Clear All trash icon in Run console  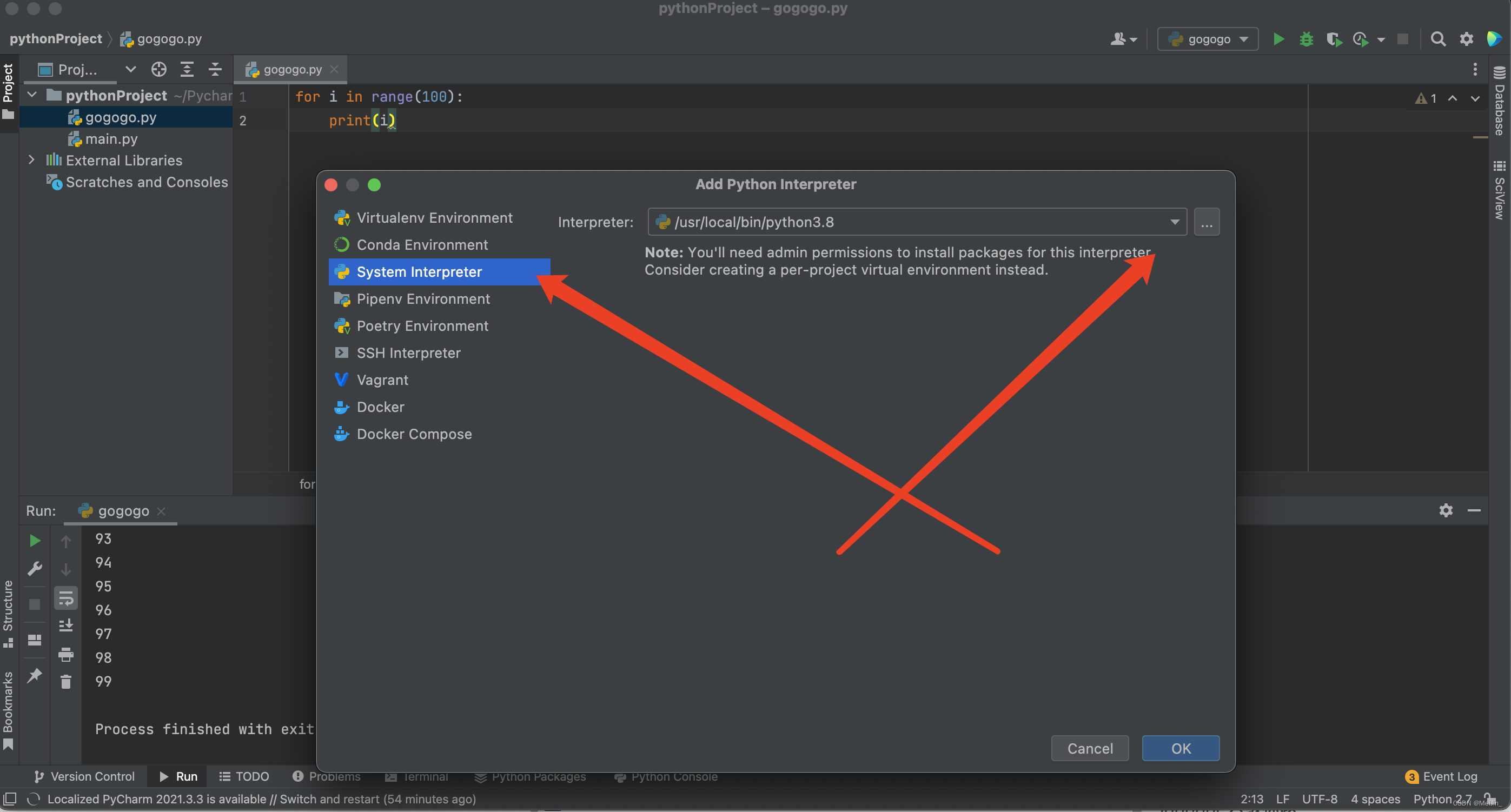[65, 682]
